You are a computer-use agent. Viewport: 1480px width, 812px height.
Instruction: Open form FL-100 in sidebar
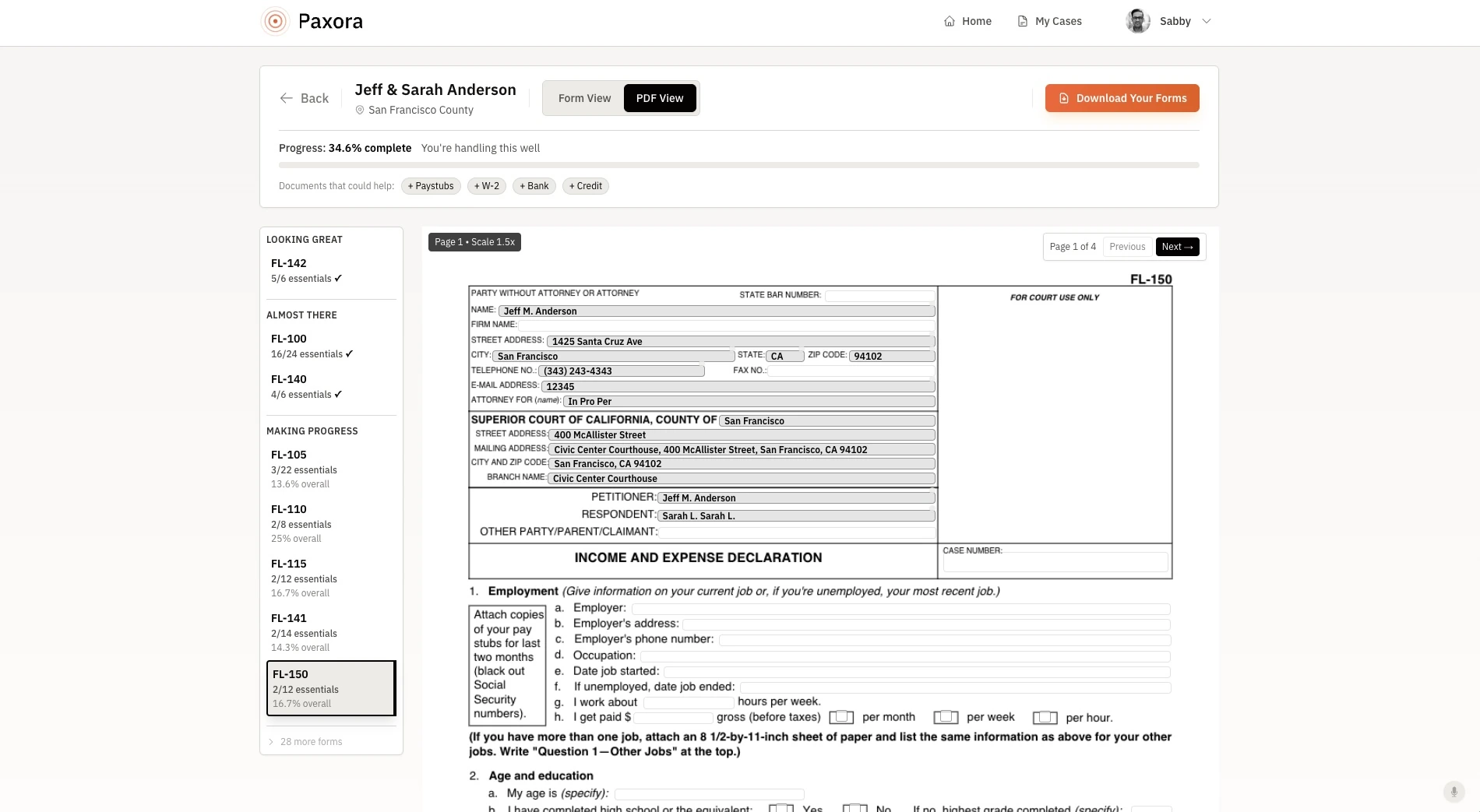331,346
